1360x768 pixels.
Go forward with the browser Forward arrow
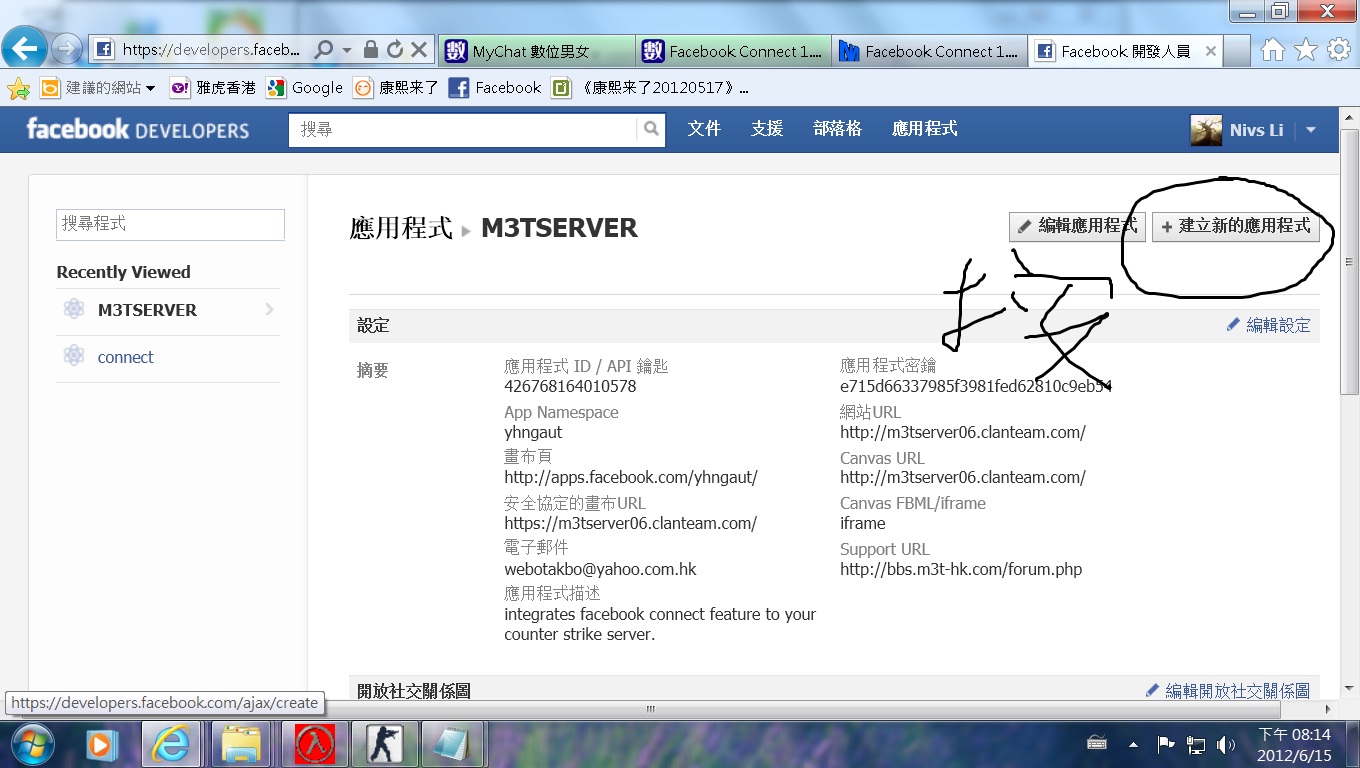coord(66,48)
